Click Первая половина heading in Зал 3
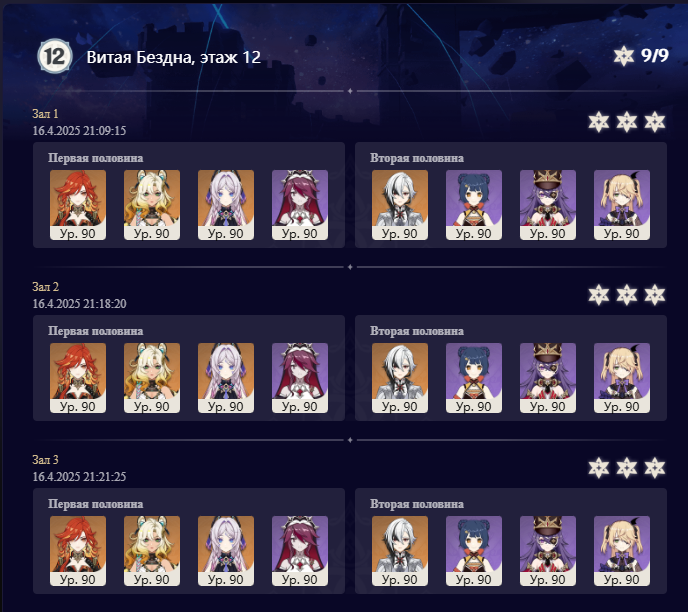 click(96, 504)
